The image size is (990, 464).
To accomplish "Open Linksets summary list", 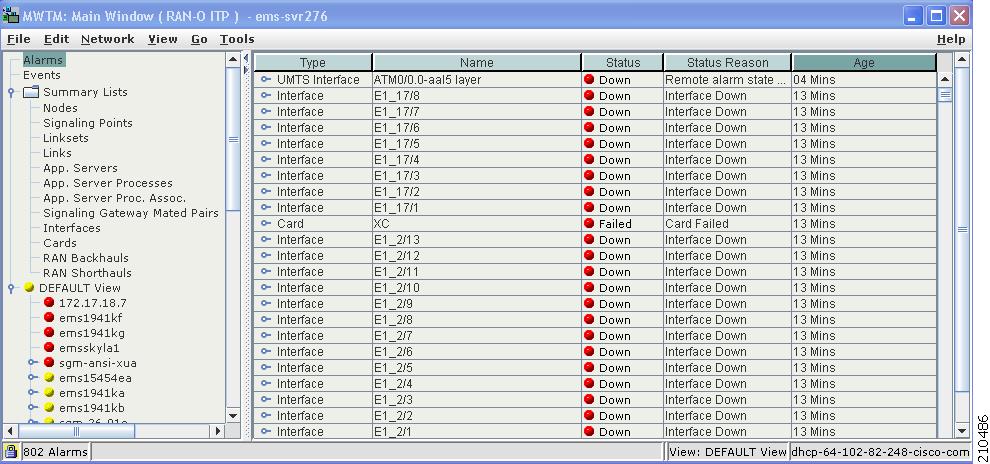I will pos(66,138).
